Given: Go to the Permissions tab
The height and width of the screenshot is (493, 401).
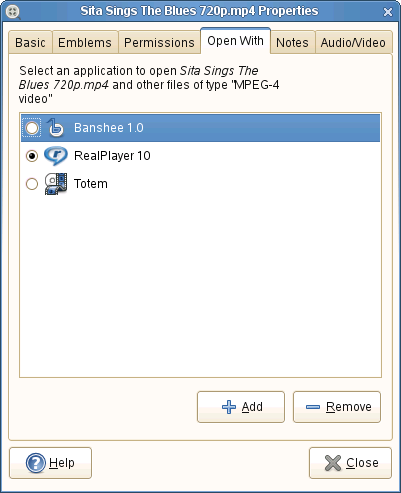Looking at the screenshot, I should point(159,42).
